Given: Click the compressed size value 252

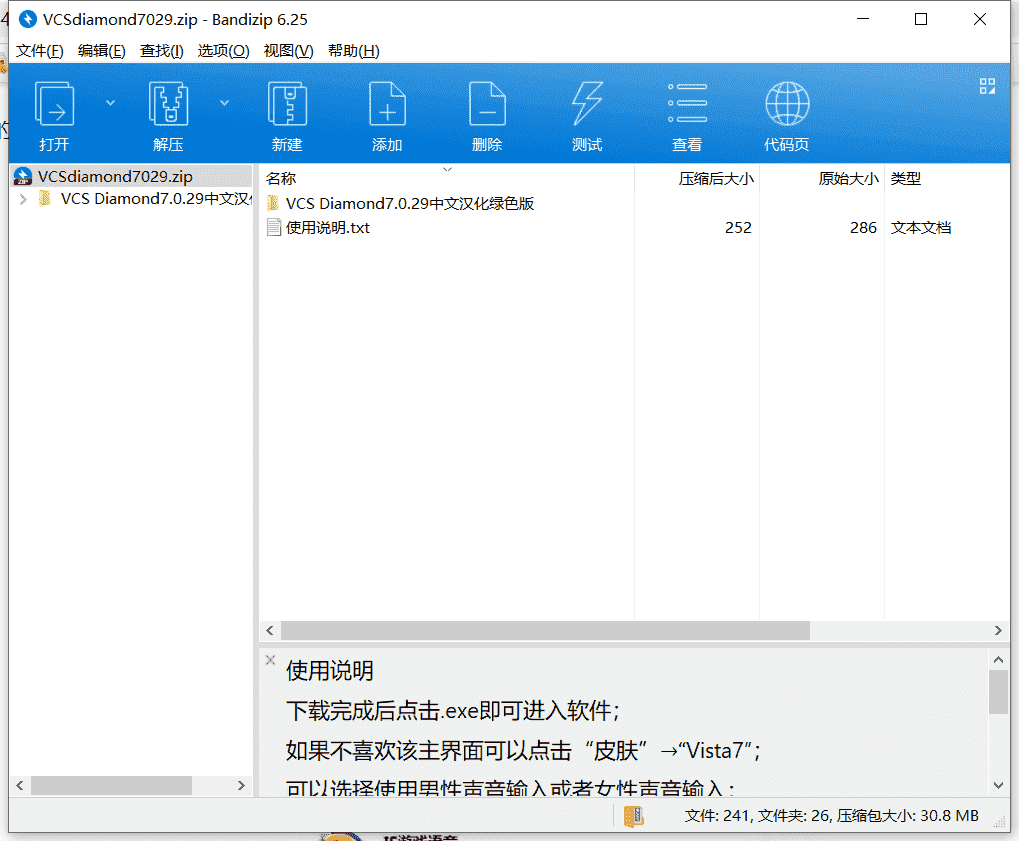Looking at the screenshot, I should [738, 227].
